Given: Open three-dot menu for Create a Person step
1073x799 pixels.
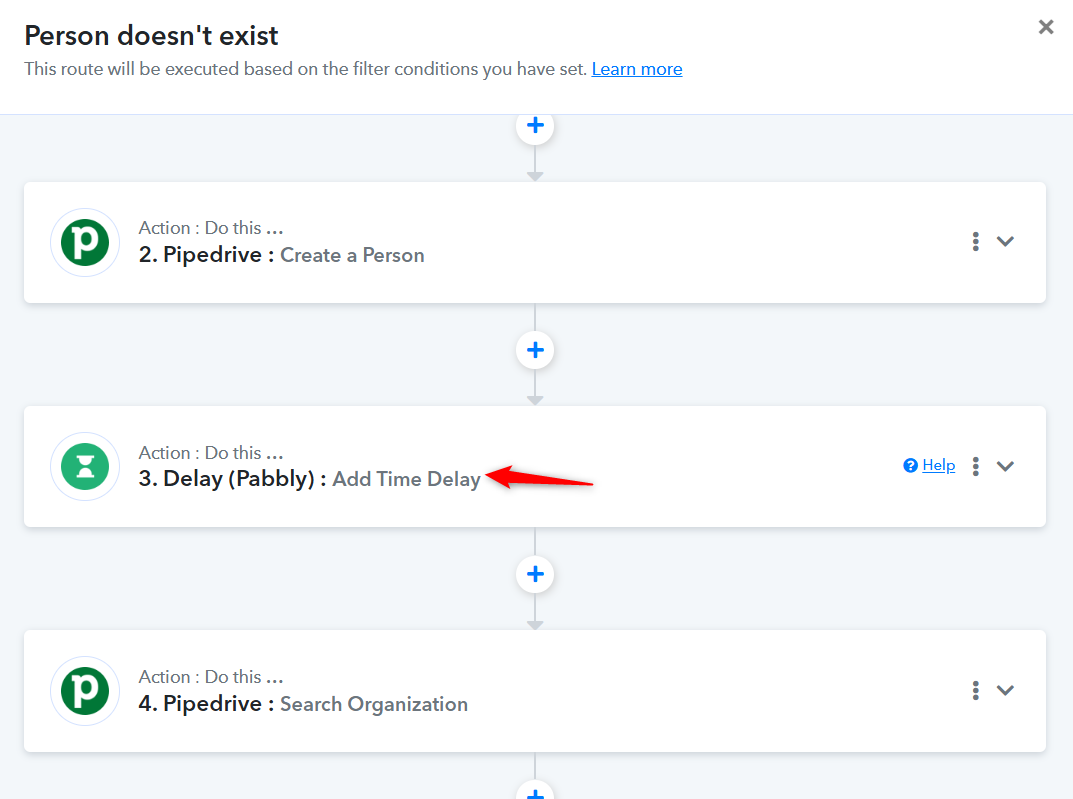Looking at the screenshot, I should (x=976, y=241).
